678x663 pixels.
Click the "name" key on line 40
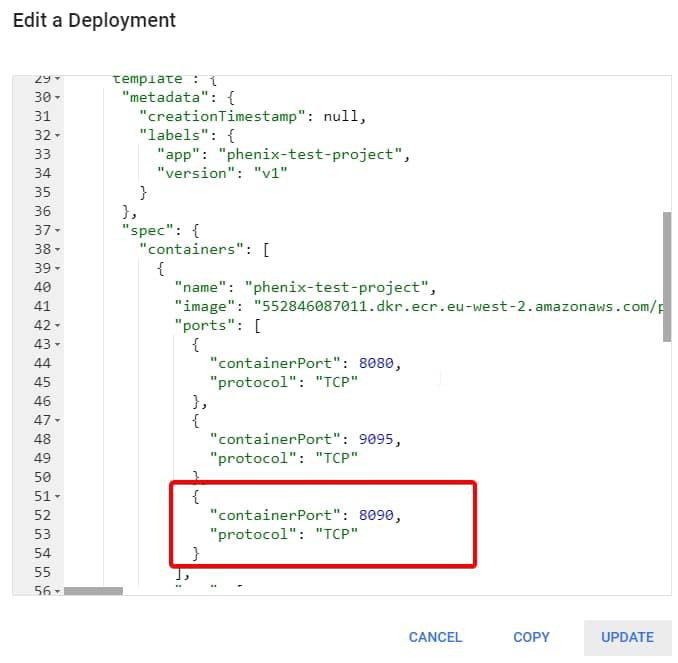pos(200,288)
